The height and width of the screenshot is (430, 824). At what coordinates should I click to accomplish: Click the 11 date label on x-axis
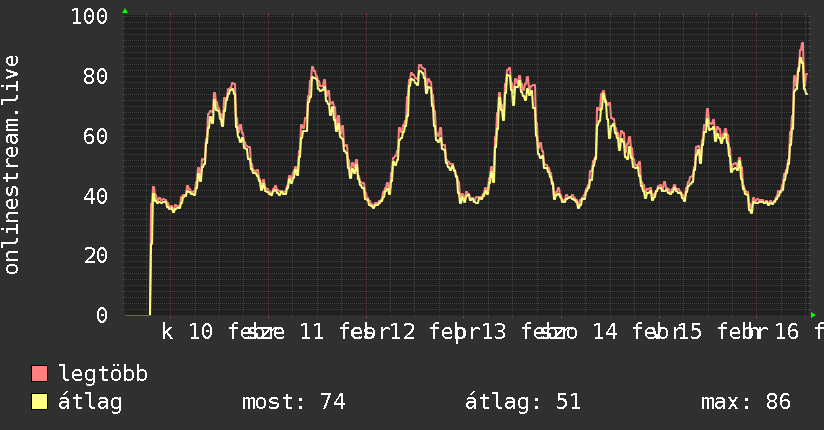[x=312, y=332]
